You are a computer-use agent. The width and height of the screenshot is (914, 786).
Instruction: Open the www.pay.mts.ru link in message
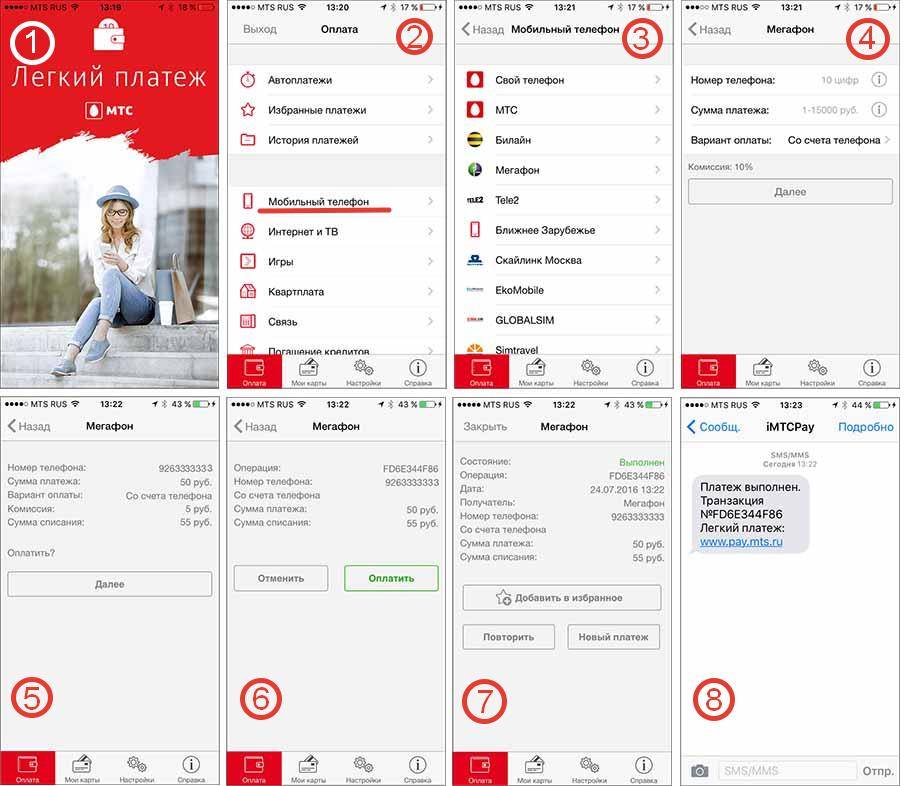tap(741, 542)
